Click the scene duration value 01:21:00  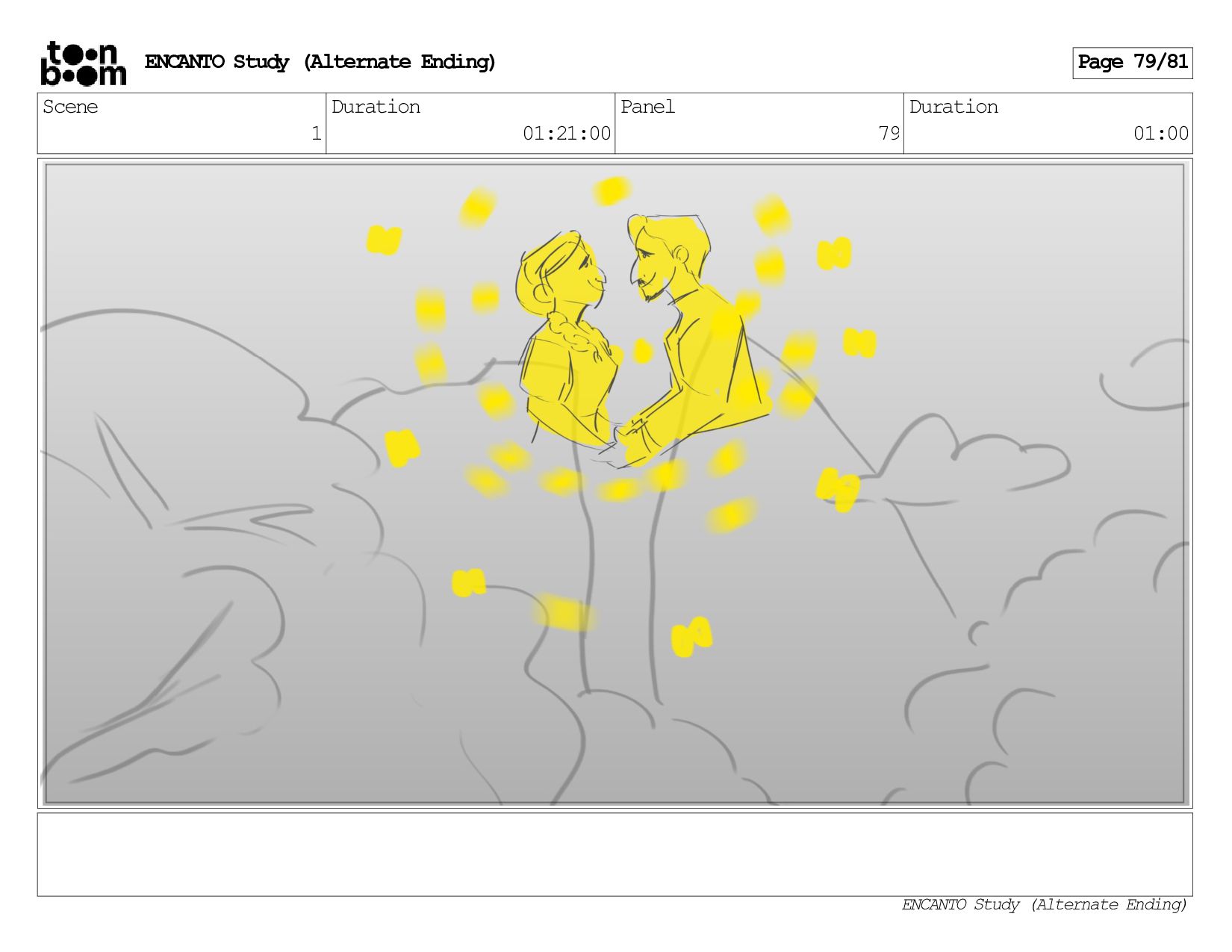567,134
